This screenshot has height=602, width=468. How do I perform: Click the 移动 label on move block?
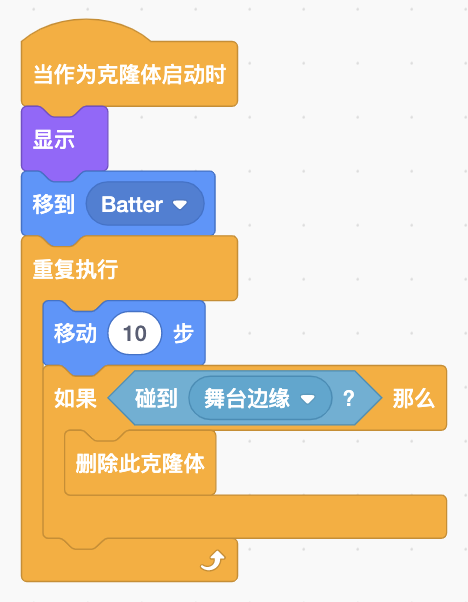75,333
